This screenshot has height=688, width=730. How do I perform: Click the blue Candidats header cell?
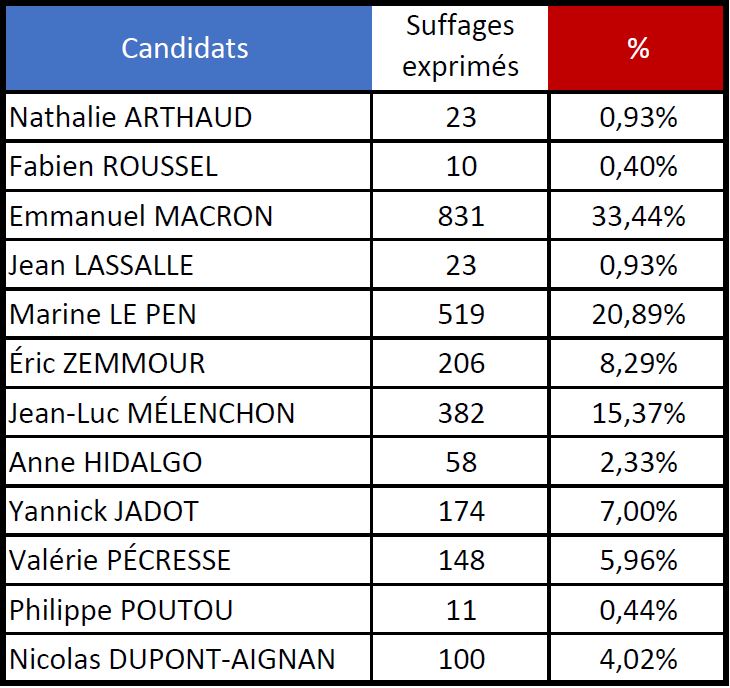[x=186, y=48]
